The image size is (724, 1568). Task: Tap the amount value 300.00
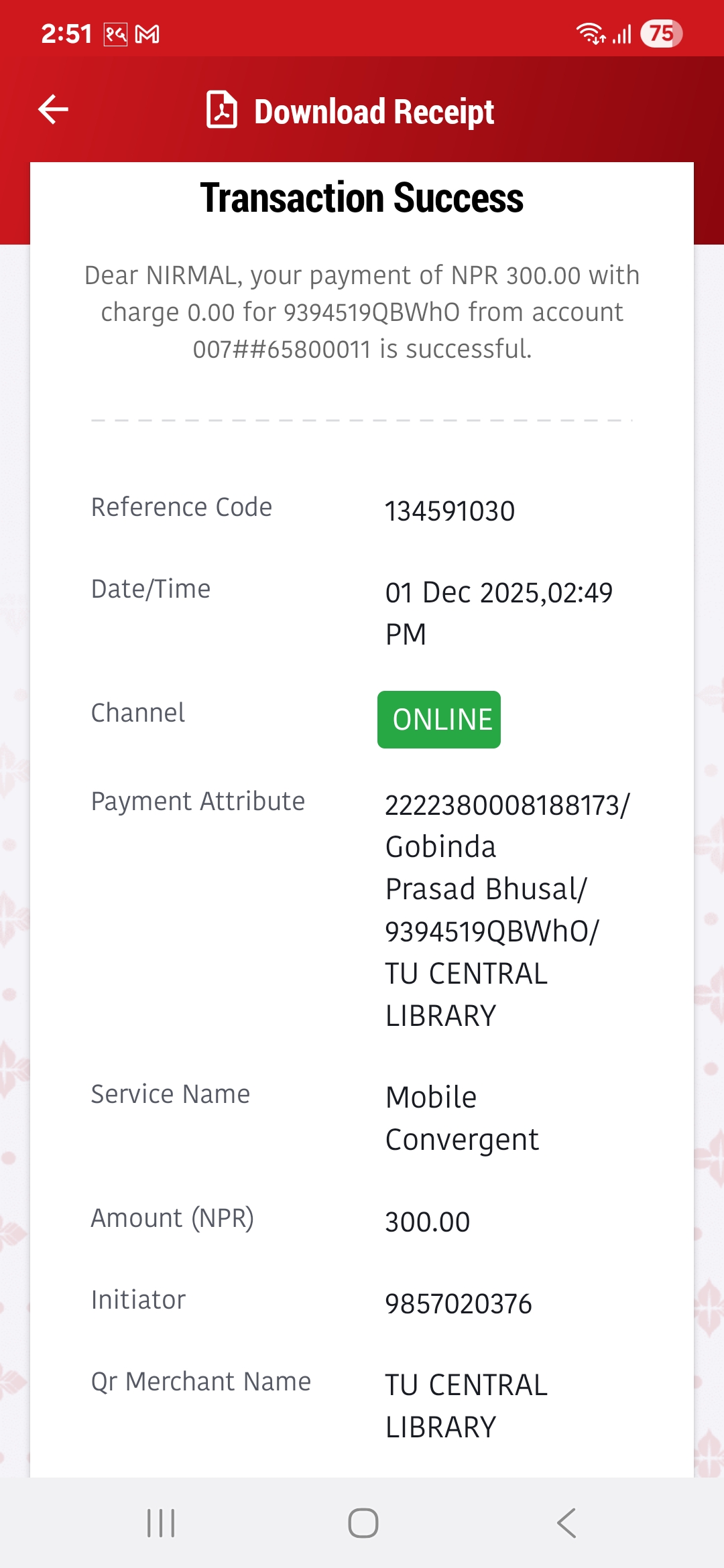pyautogui.click(x=428, y=1222)
